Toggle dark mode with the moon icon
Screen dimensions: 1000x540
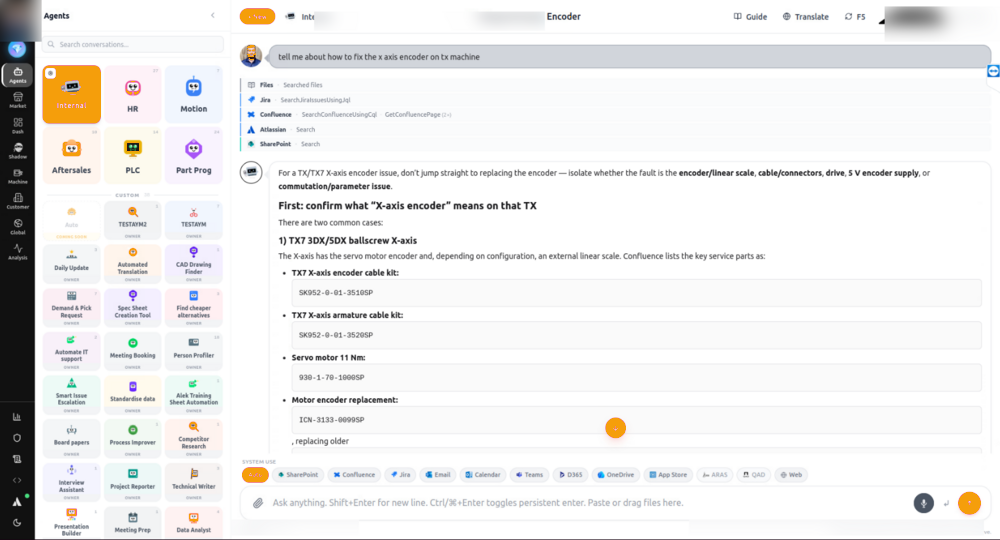click(x=17, y=523)
